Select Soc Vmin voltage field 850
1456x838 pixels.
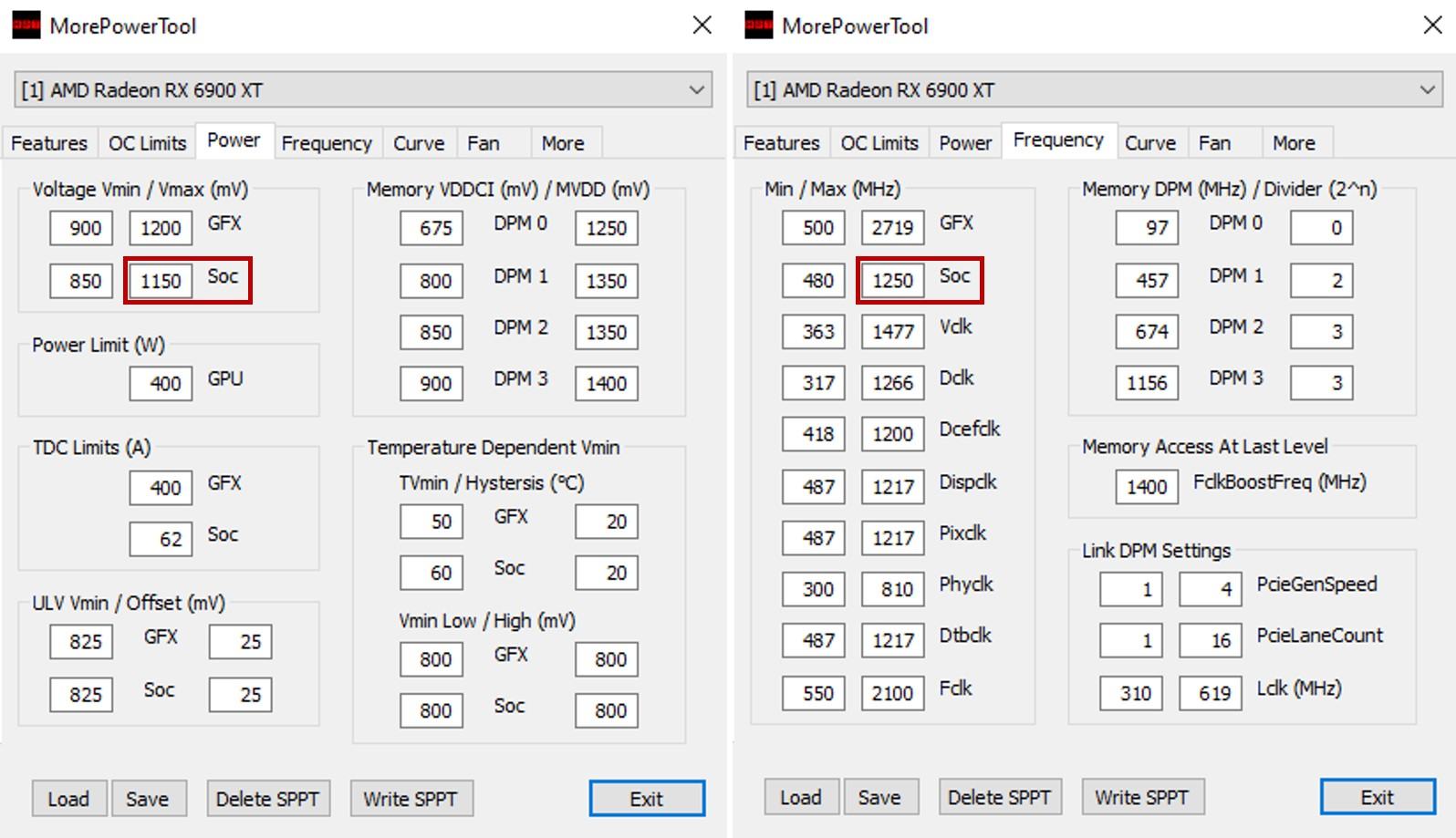pyautogui.click(x=82, y=281)
